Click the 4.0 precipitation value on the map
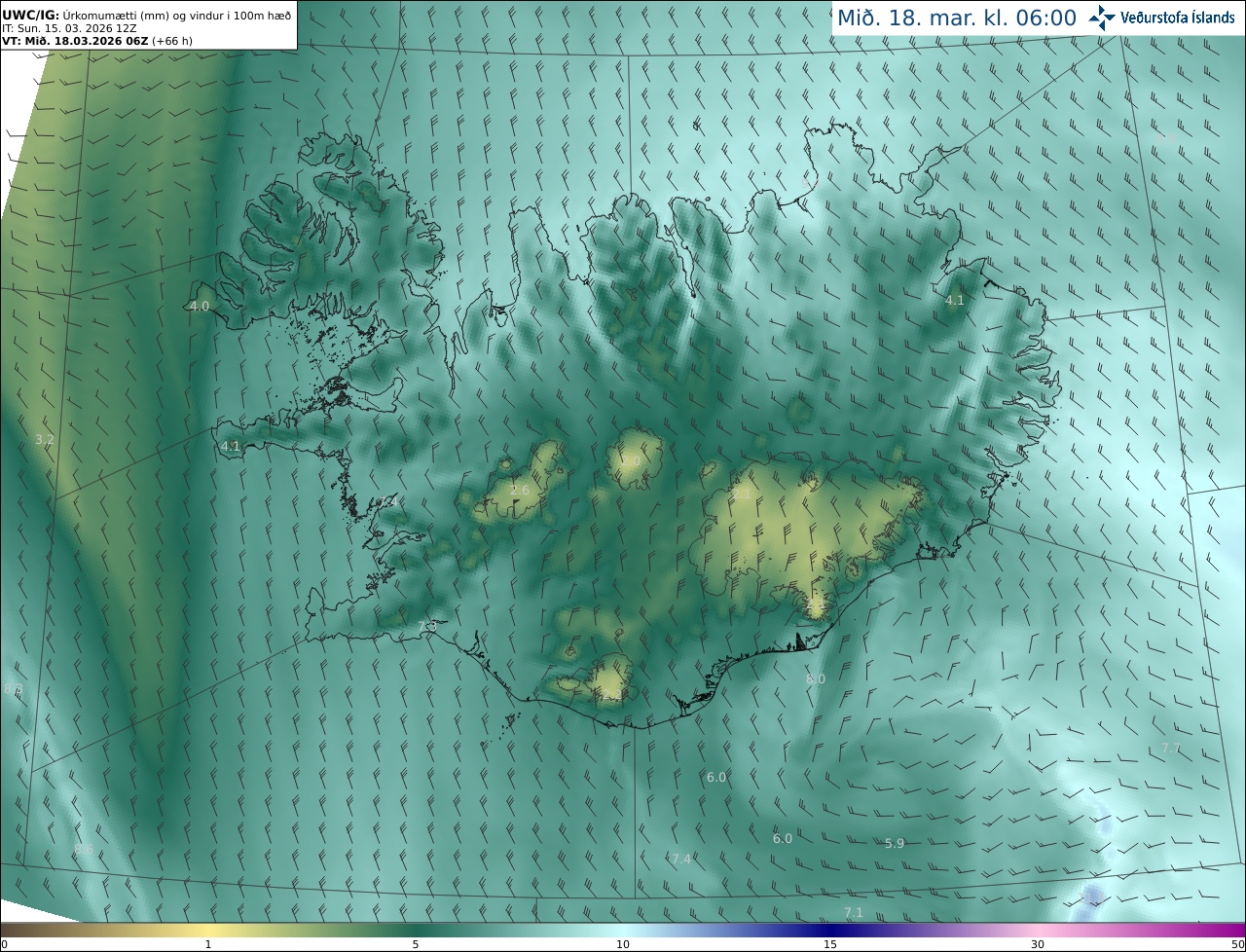 [200, 306]
